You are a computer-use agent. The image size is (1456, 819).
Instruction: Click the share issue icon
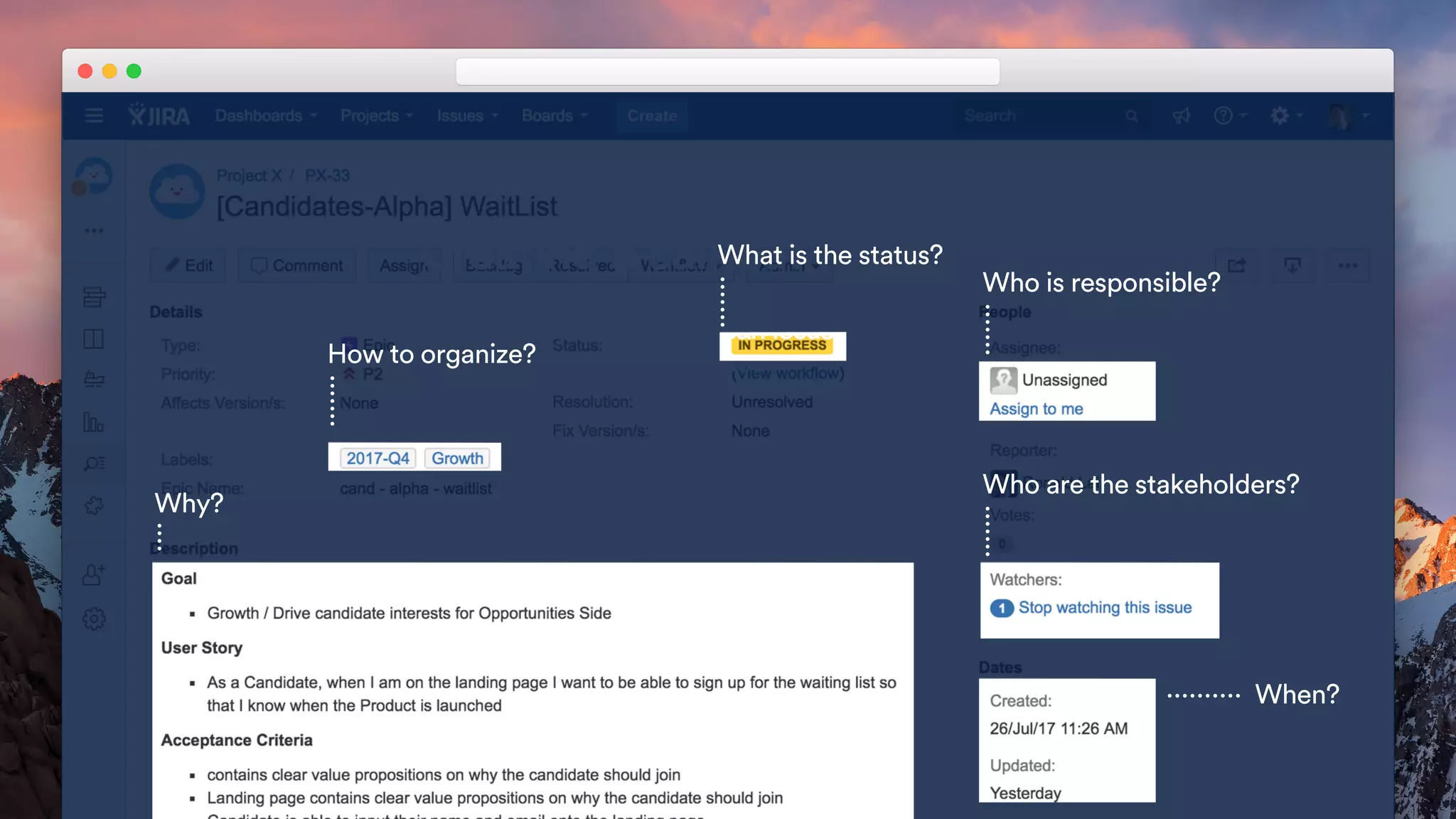(1236, 266)
